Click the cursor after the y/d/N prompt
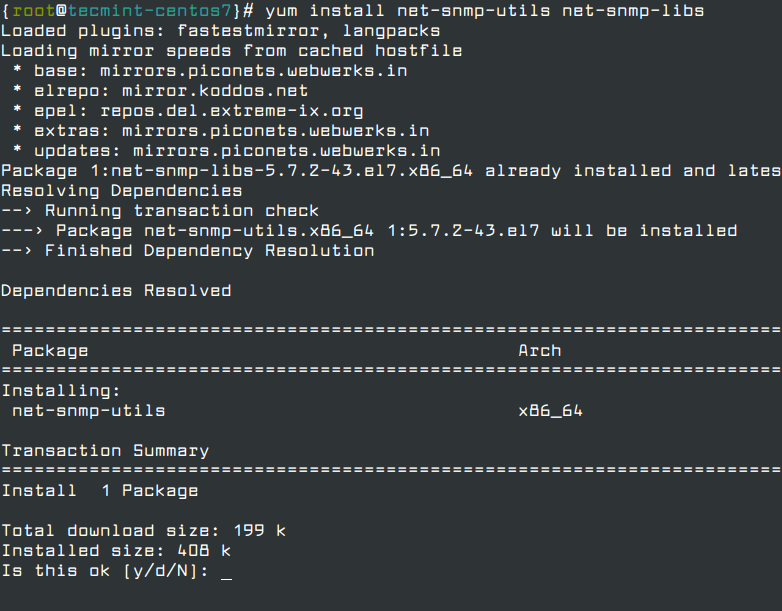Viewport: 782px width, 611px height. [226, 572]
